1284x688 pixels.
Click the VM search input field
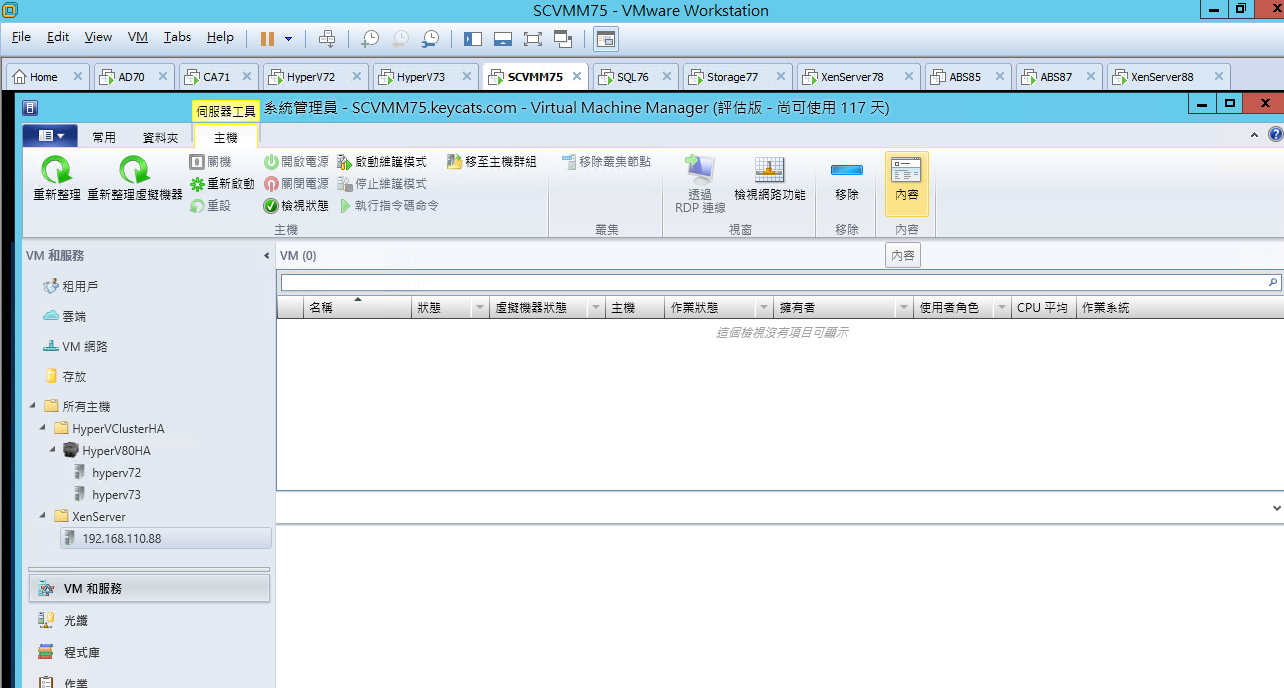click(x=773, y=283)
